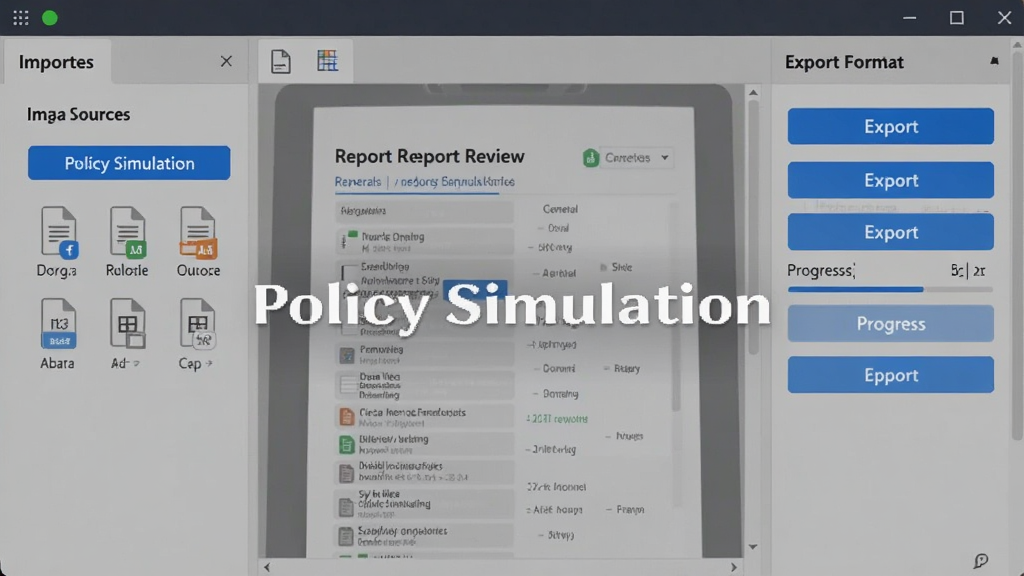Select the green Bilelerw list row icon
The width and height of the screenshot is (1024, 576).
coord(346,444)
